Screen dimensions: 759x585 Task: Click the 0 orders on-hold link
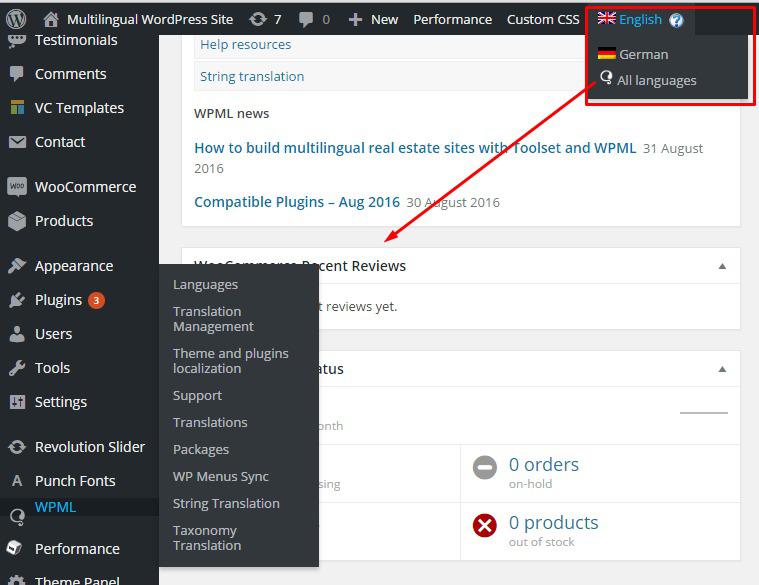[543, 465]
